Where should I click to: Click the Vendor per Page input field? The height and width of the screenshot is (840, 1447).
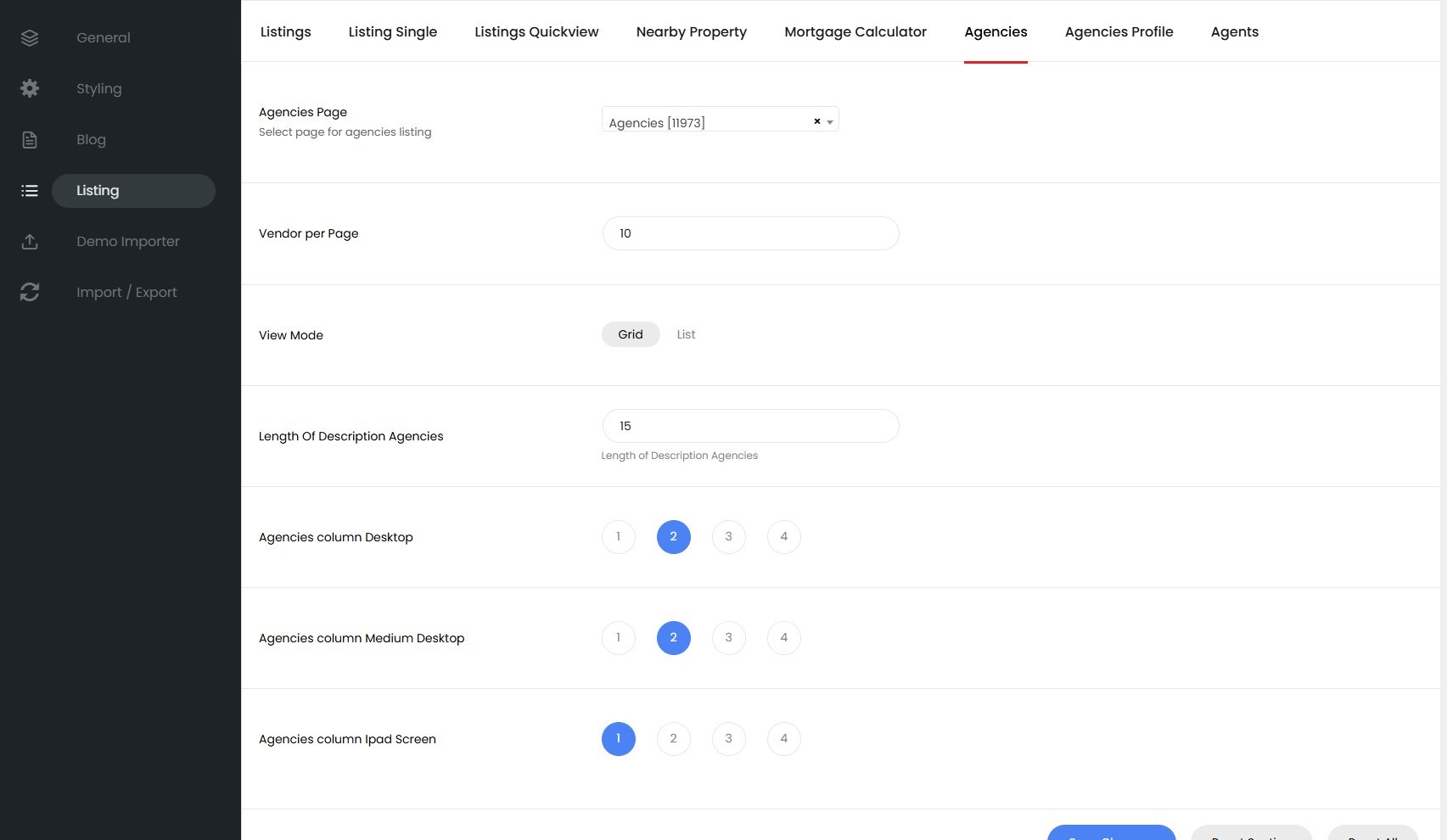750,233
